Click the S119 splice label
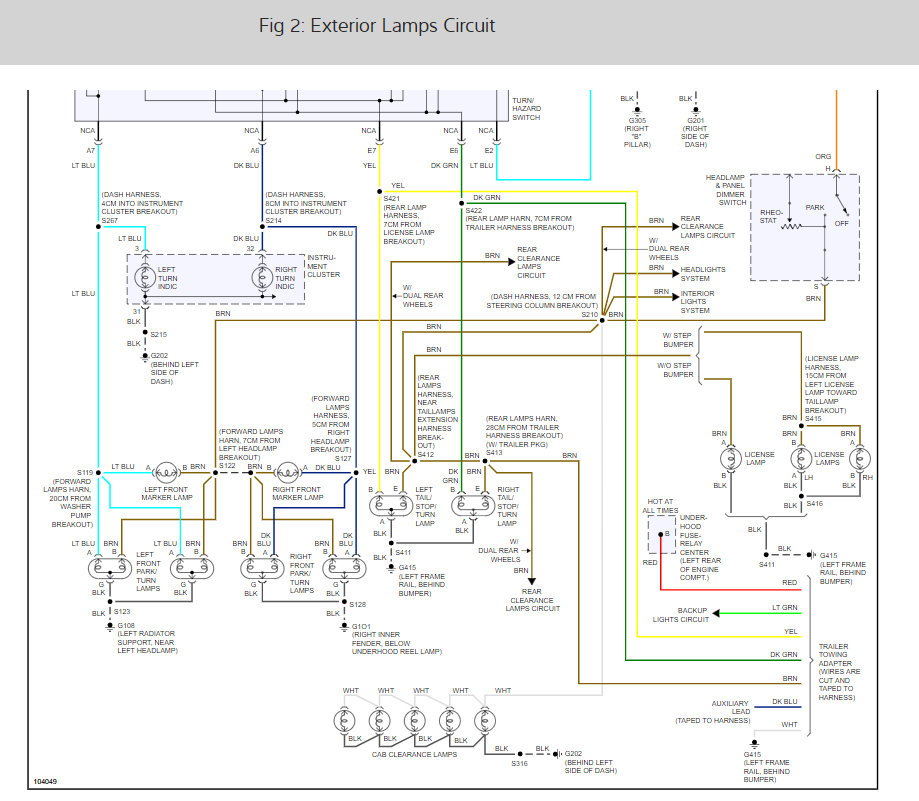919x801 pixels. pyautogui.click(x=85, y=472)
